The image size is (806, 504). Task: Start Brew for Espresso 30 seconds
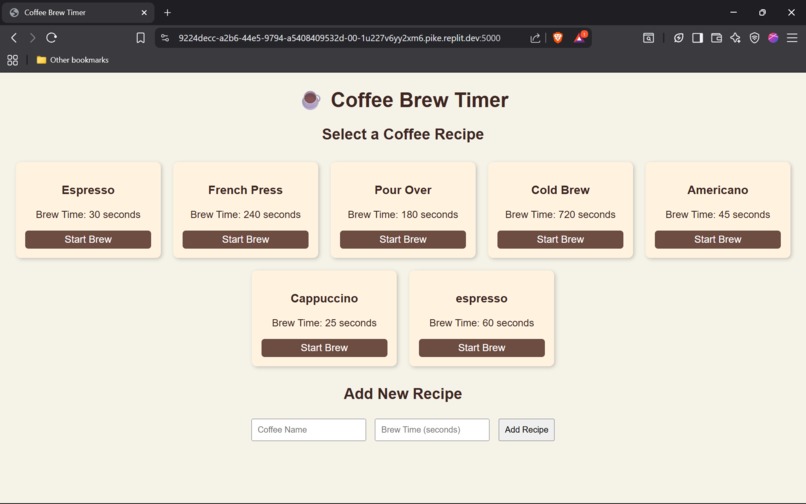pos(88,239)
